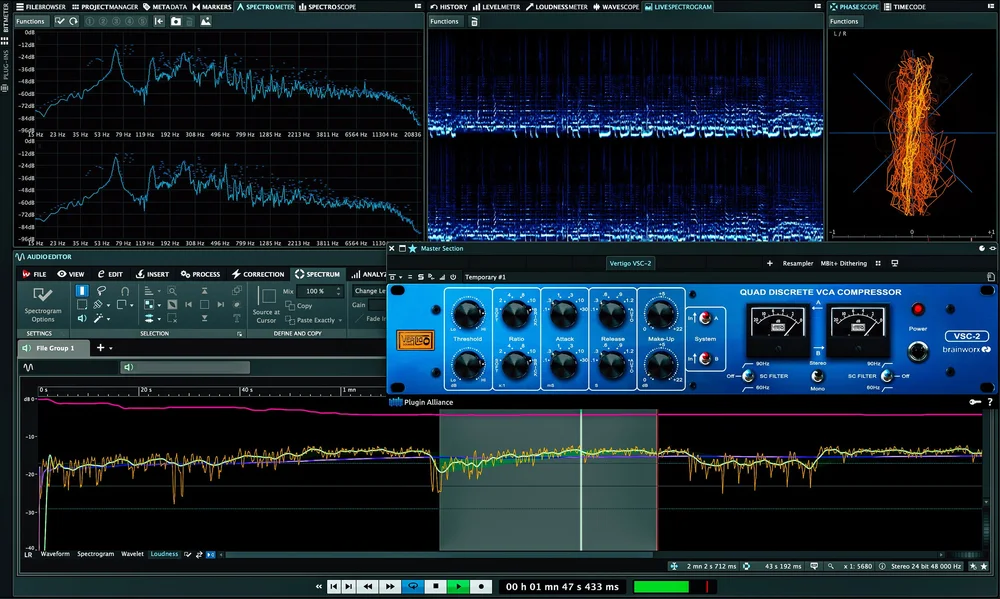Viewport: 1000px width, 599px height.
Task: Click the timecode display 00 h 01 mn 47 s
Action: [562, 586]
